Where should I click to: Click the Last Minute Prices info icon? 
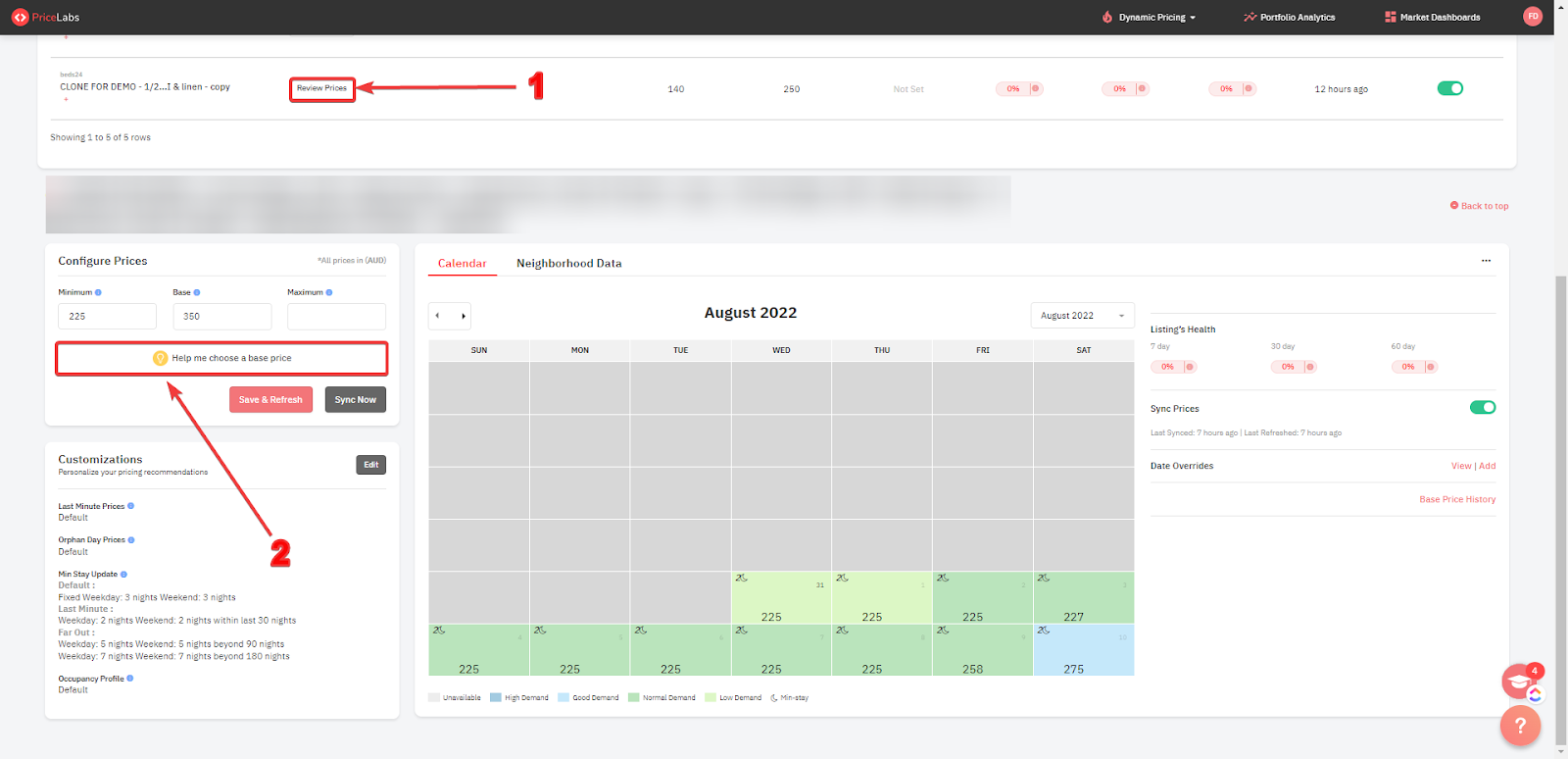tap(131, 506)
